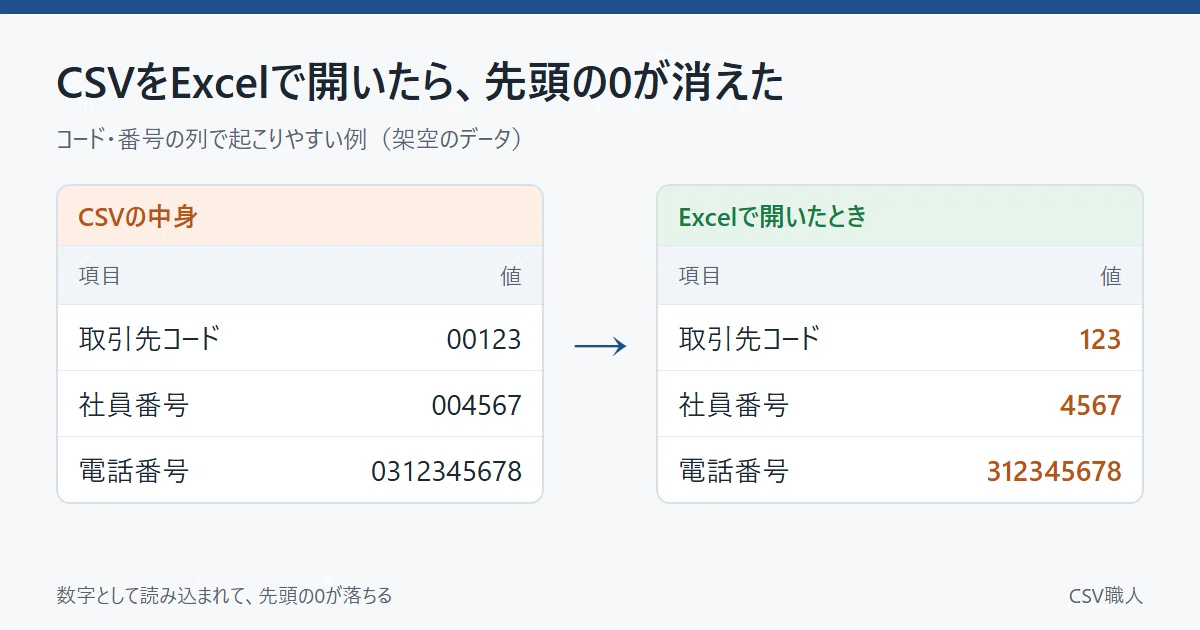Select '取引先コード' in the CSVの中身 table

pyautogui.click(x=149, y=339)
